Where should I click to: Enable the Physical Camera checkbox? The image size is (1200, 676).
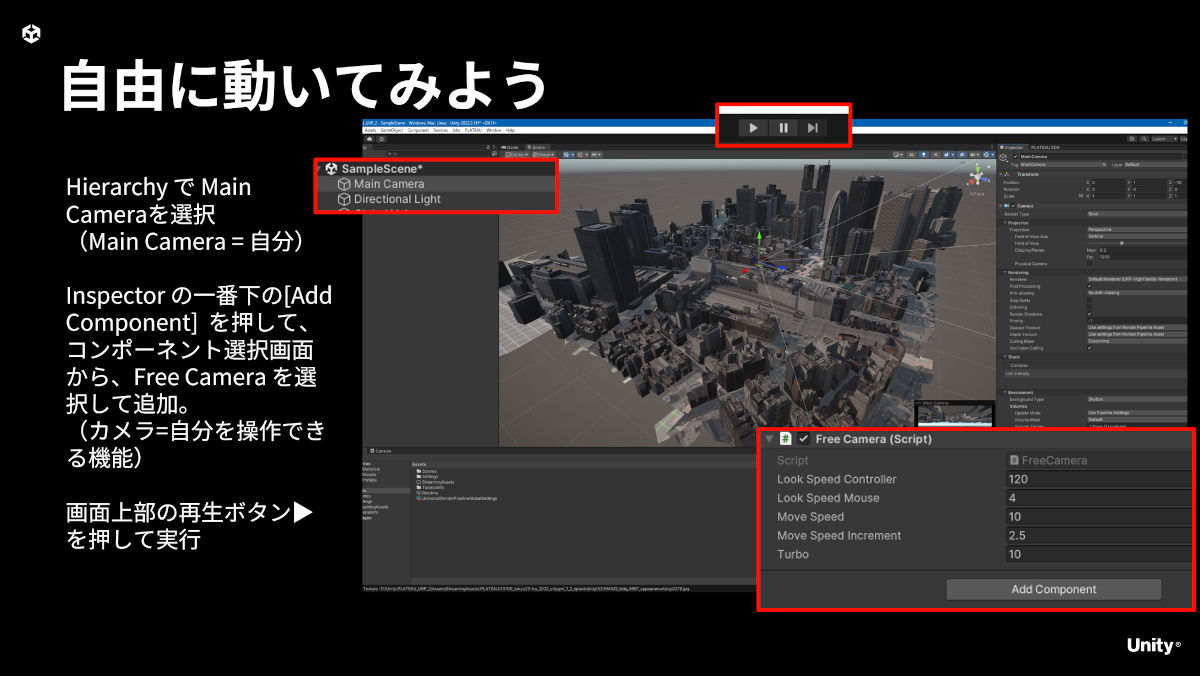(x=1090, y=264)
